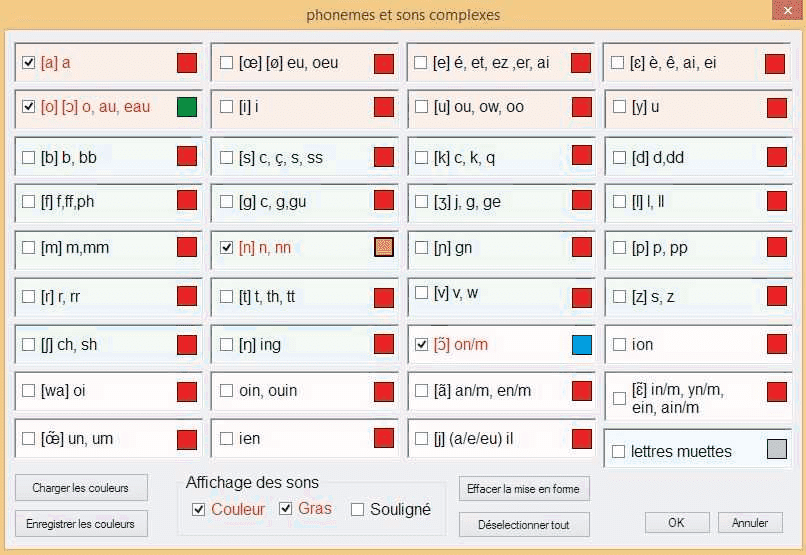Screen dimensions: 806x555
Task: Click Effacer la mise en forme
Action: coord(525,488)
